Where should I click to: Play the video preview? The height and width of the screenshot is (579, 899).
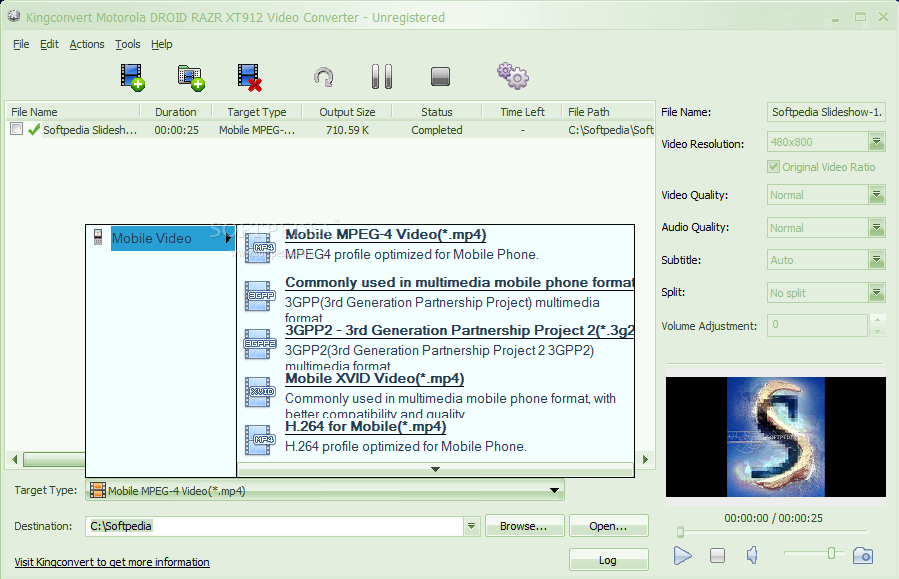pos(682,555)
